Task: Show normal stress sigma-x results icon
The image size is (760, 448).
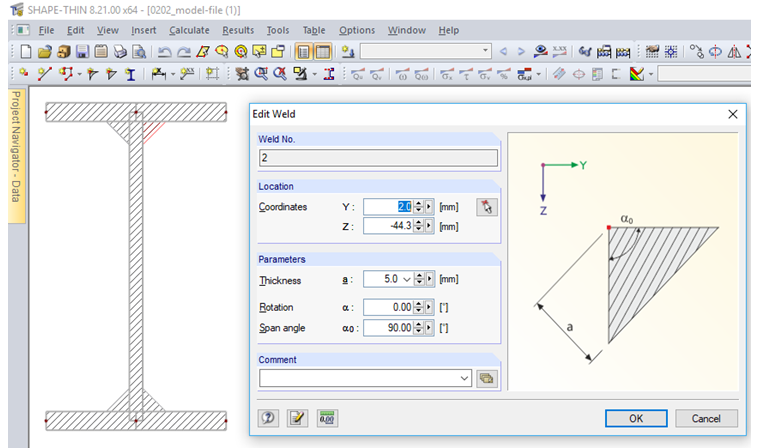Action: (x=446, y=74)
